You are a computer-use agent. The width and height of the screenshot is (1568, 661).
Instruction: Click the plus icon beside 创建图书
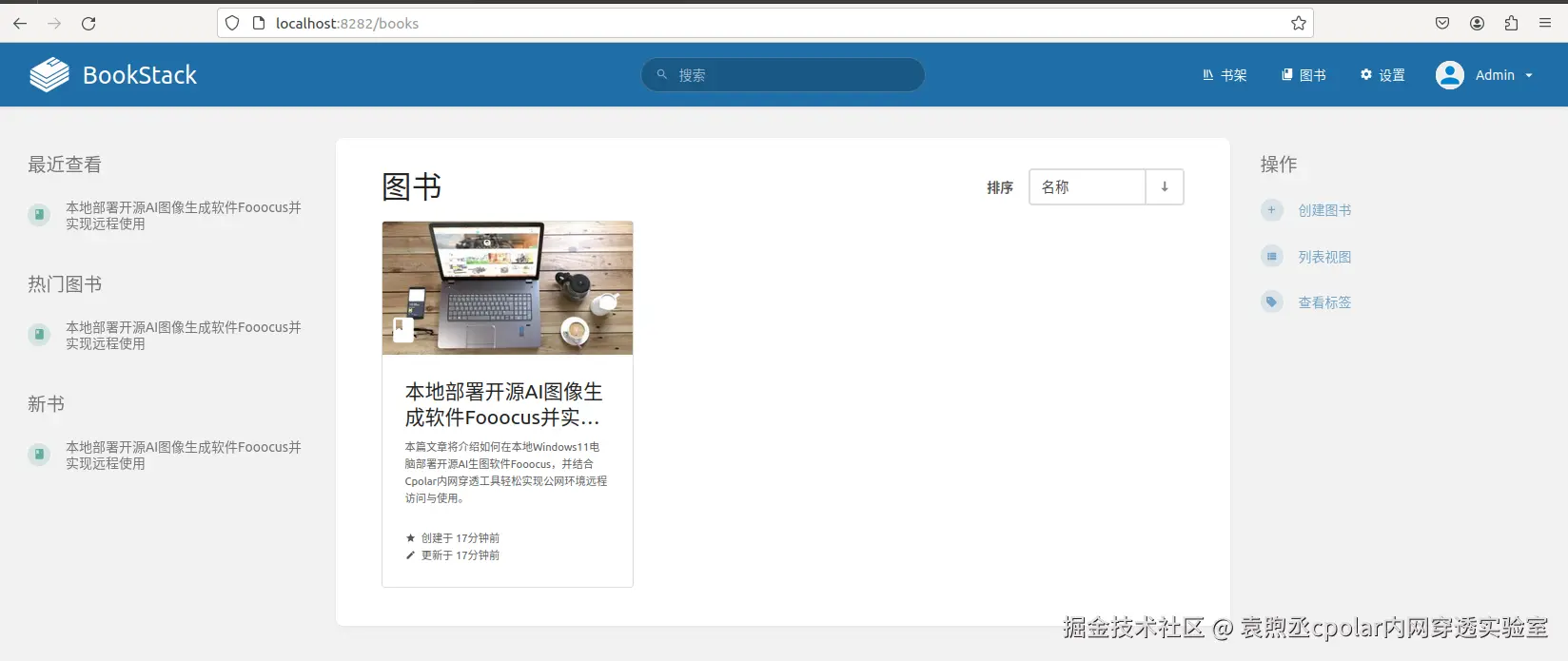click(1272, 210)
